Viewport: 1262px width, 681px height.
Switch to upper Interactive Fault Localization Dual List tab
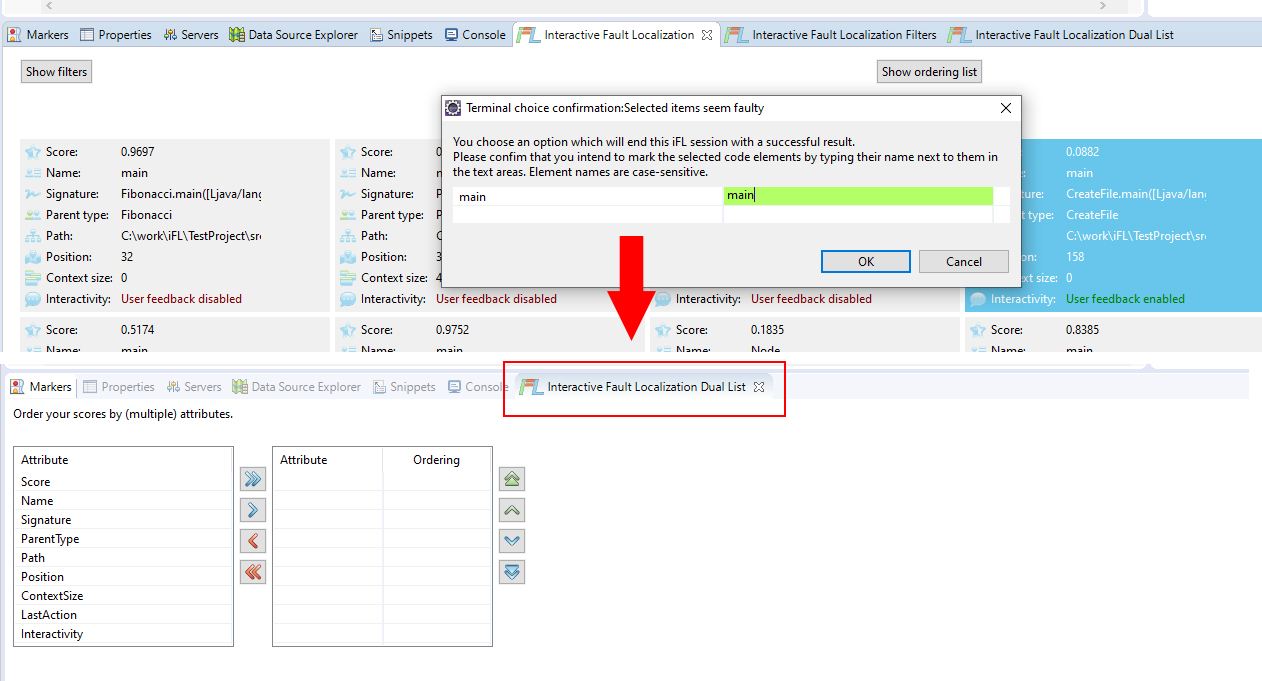(x=1060, y=35)
